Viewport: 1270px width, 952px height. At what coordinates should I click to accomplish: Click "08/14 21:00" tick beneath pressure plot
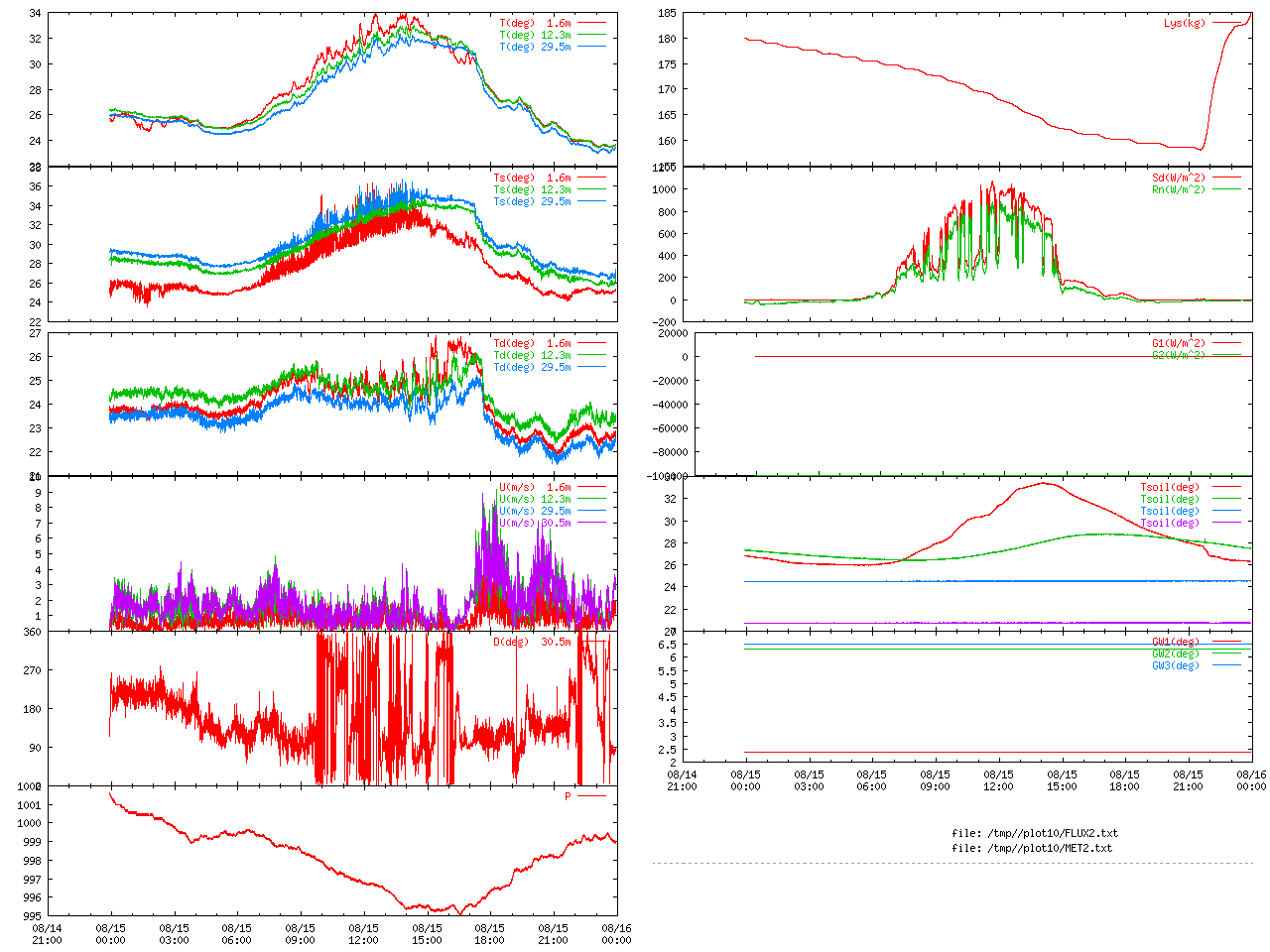(47, 934)
